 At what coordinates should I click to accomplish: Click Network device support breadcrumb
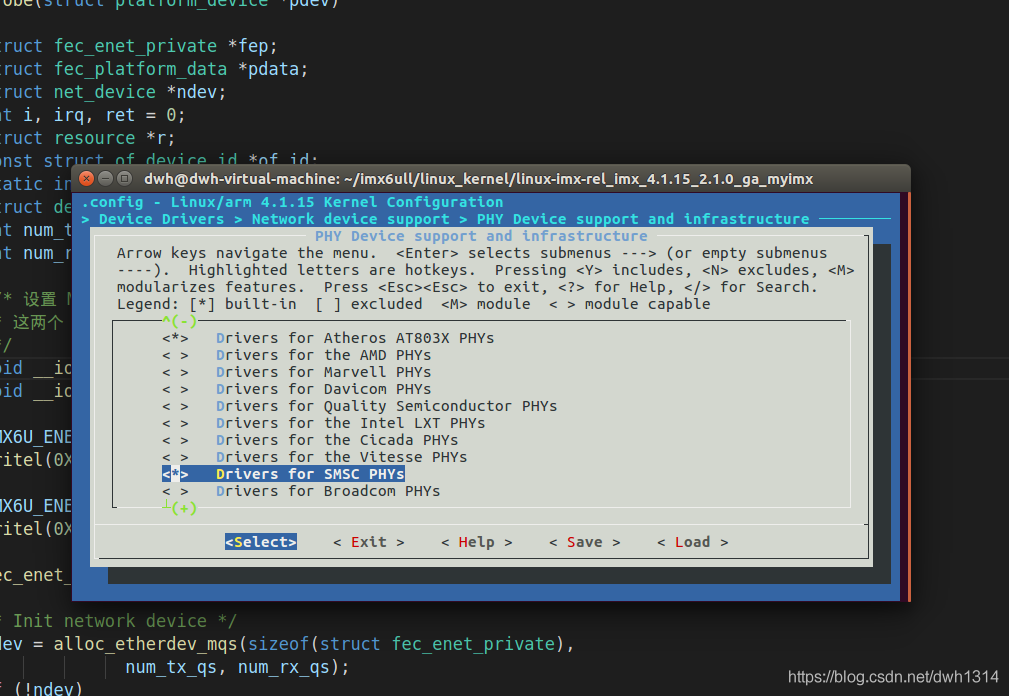(351, 219)
